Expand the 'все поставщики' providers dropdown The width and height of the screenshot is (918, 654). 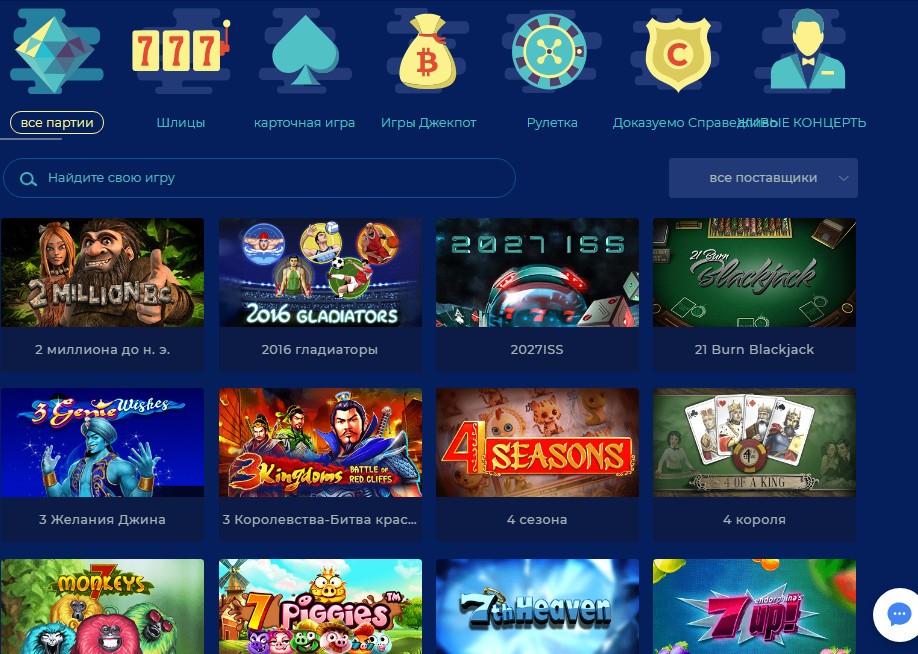(763, 178)
